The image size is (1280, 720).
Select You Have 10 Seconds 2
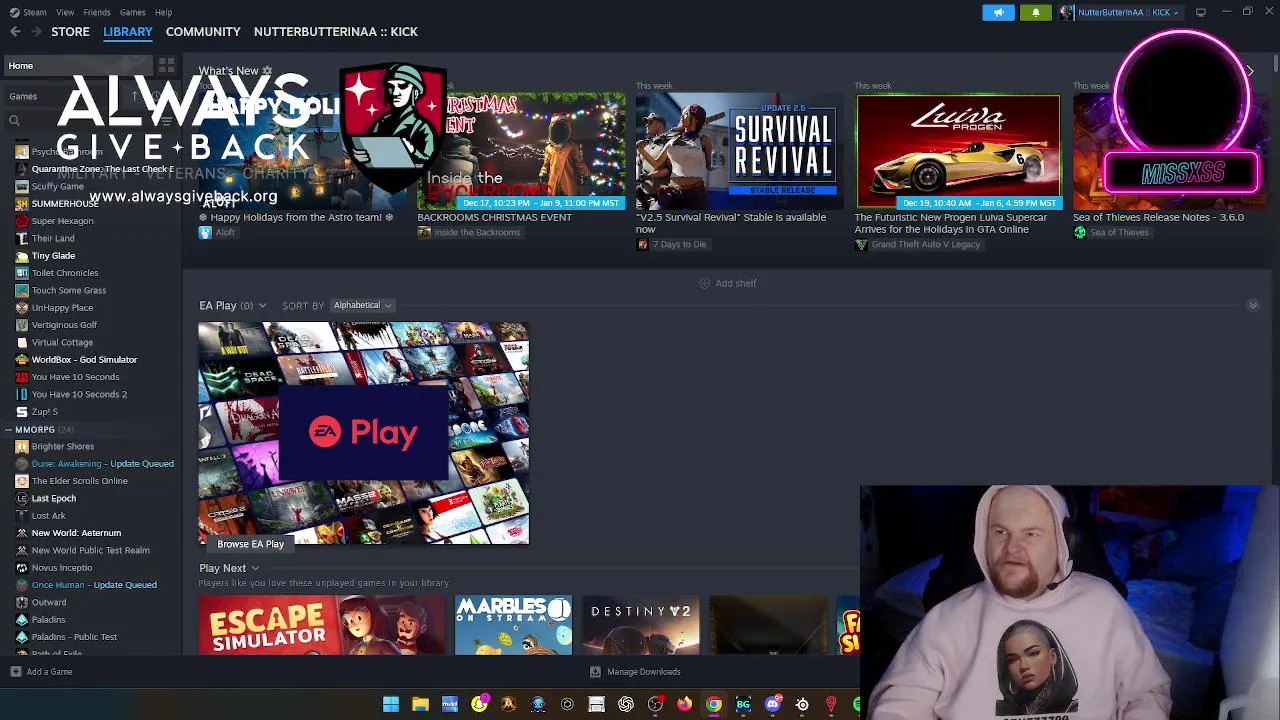[x=79, y=394]
